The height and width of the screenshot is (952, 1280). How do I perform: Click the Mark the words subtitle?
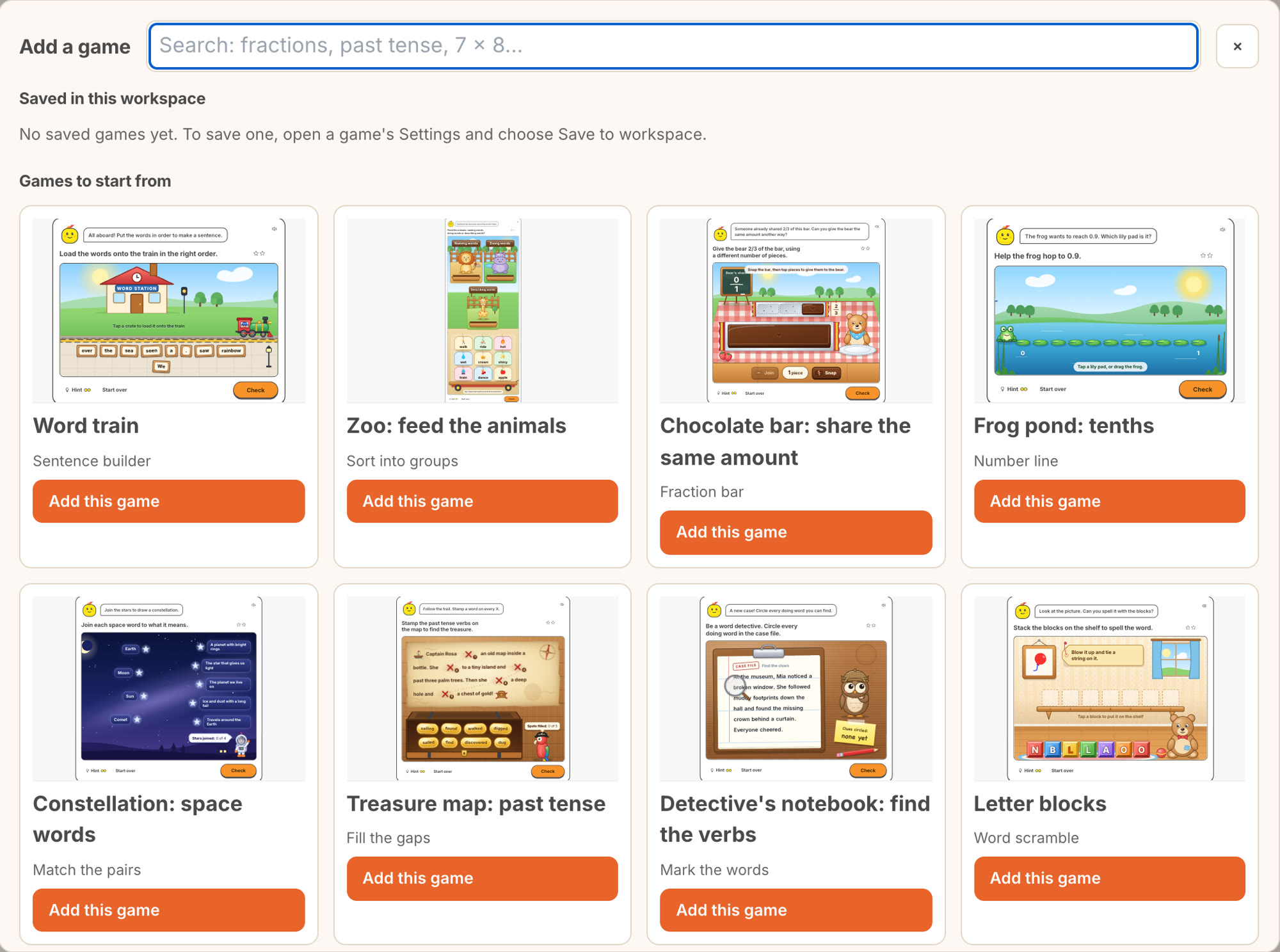(714, 869)
